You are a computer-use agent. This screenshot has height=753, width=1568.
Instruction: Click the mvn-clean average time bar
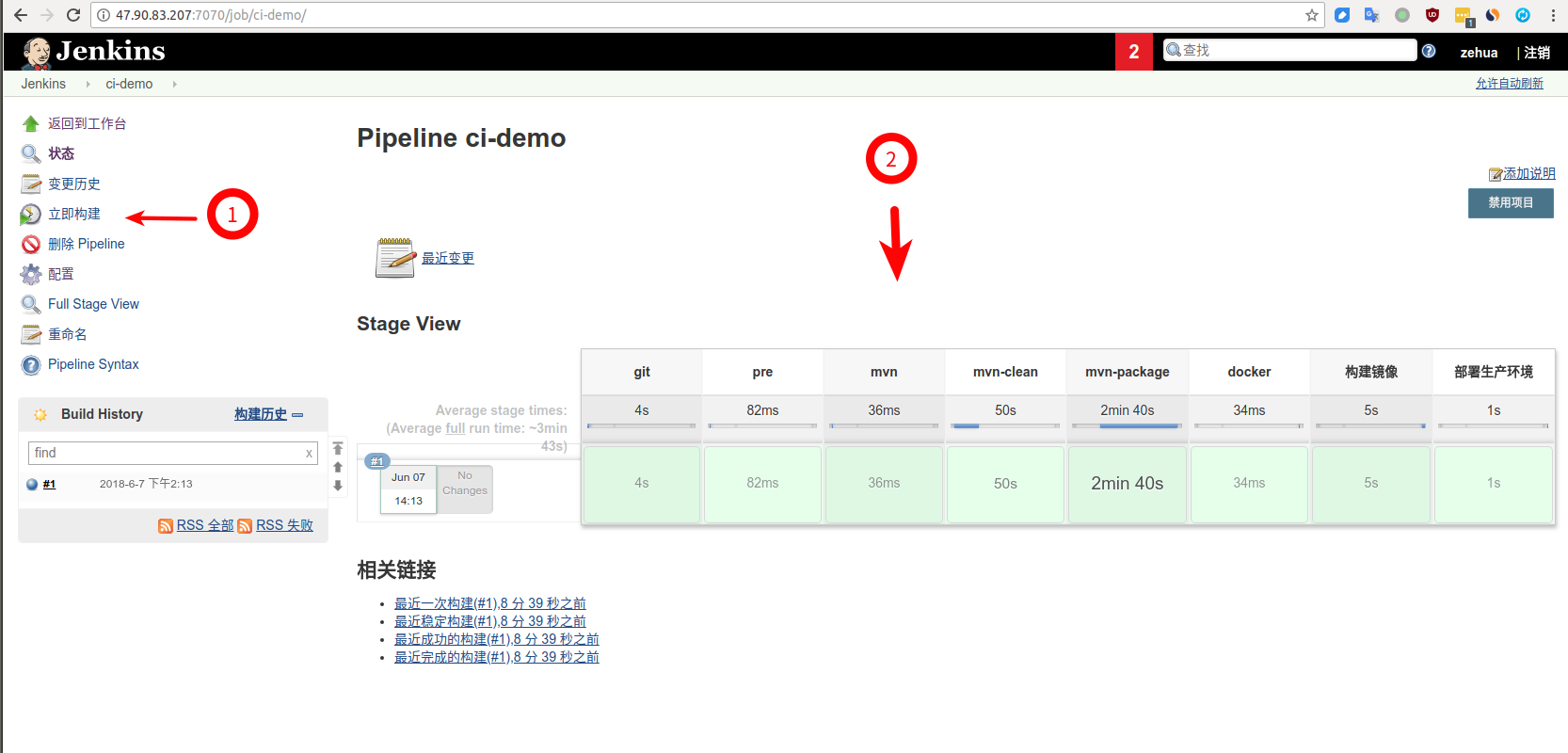pos(1005,426)
